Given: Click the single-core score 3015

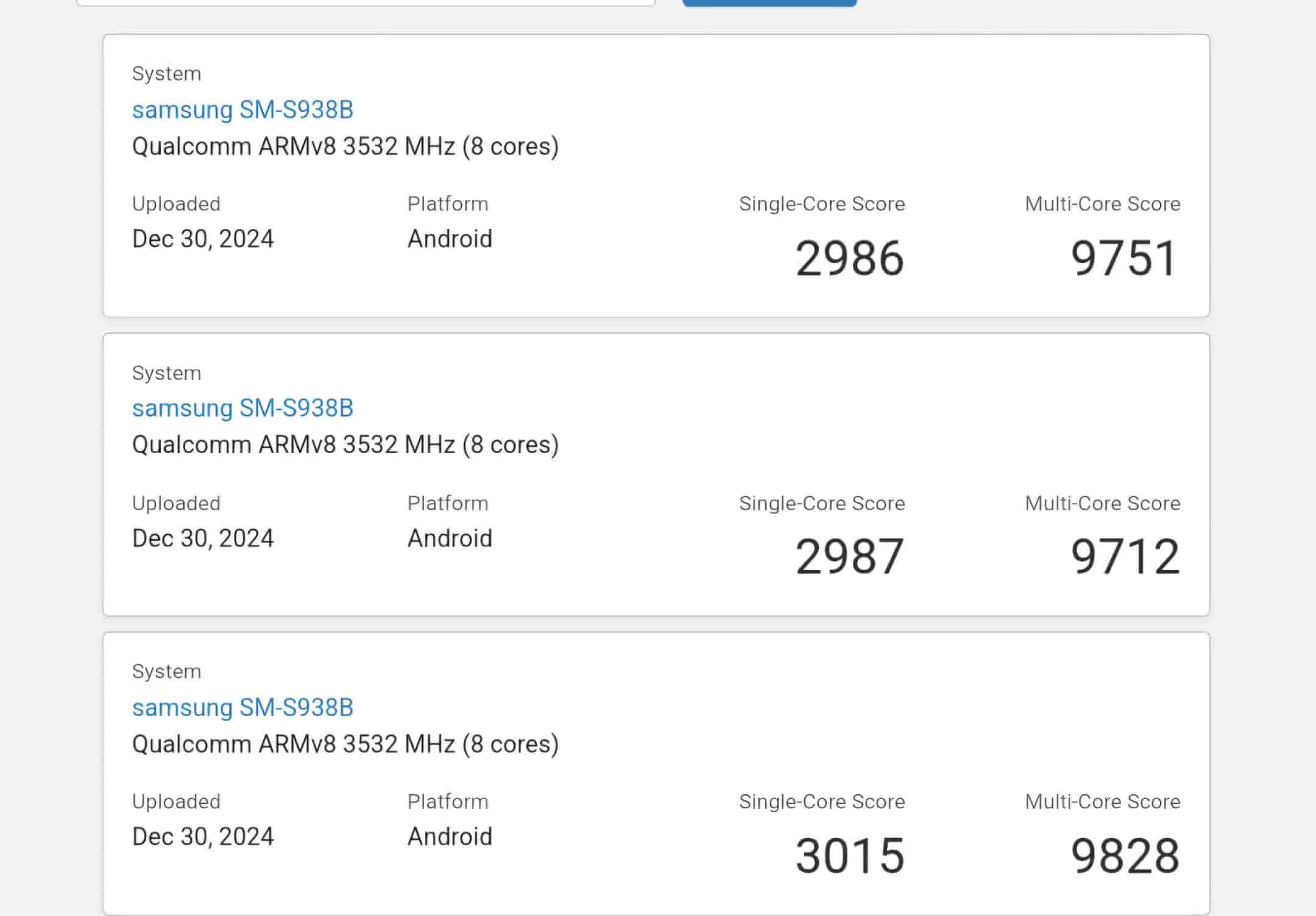Looking at the screenshot, I should click(849, 856).
